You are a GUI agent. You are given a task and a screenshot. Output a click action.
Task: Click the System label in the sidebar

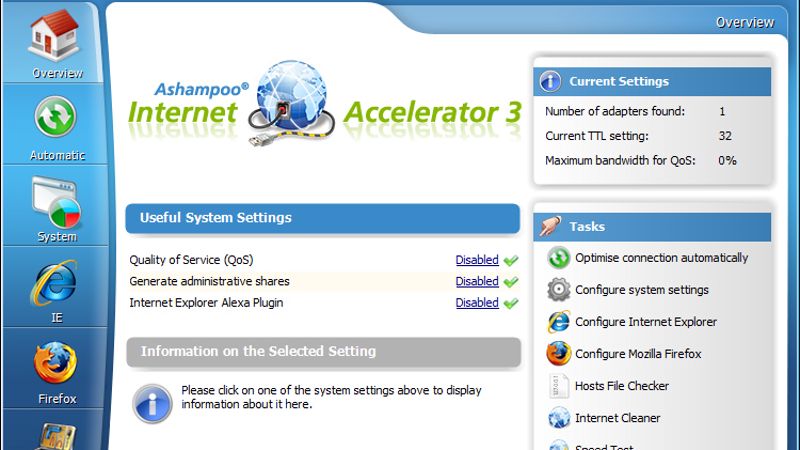click(57, 237)
